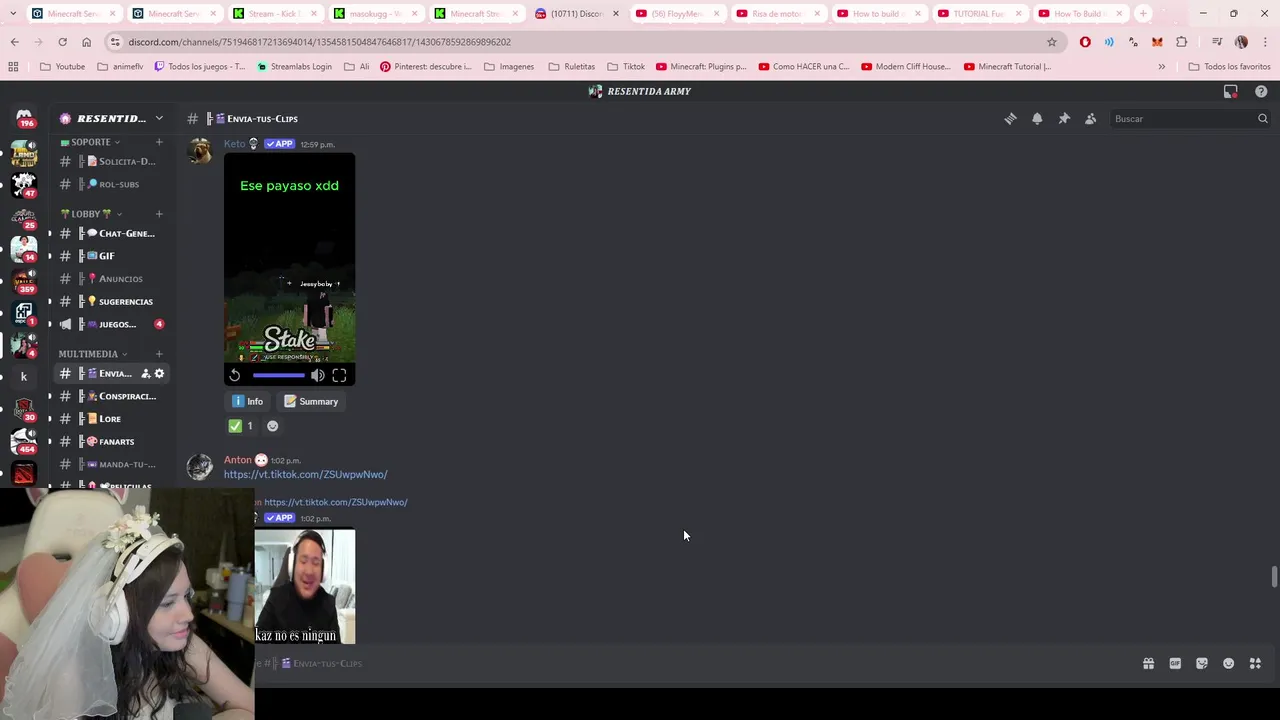The image size is (1280, 720).
Task: Open notification settings bell icon
Action: tap(1037, 119)
